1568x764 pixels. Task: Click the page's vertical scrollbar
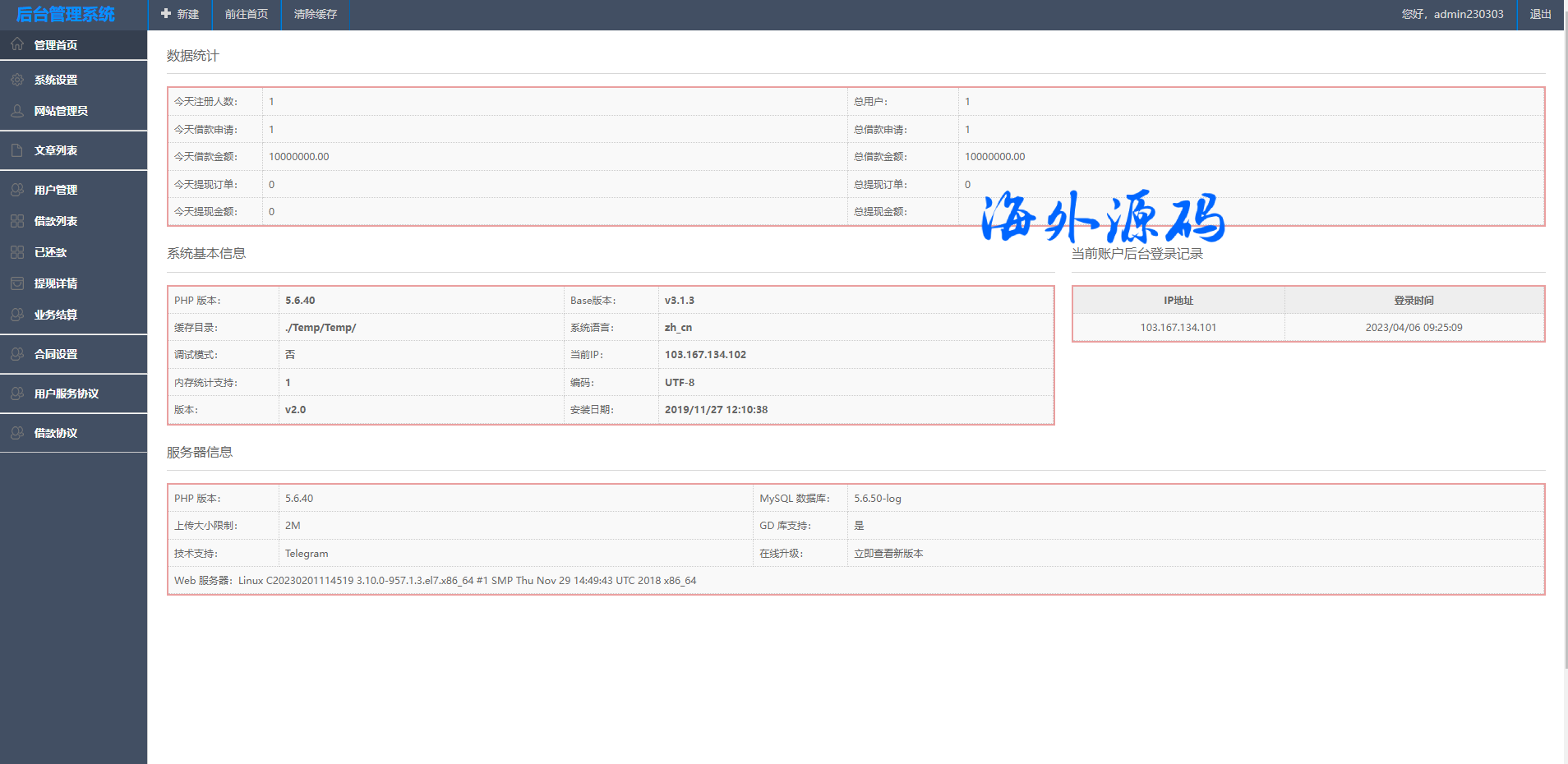click(x=1565, y=329)
